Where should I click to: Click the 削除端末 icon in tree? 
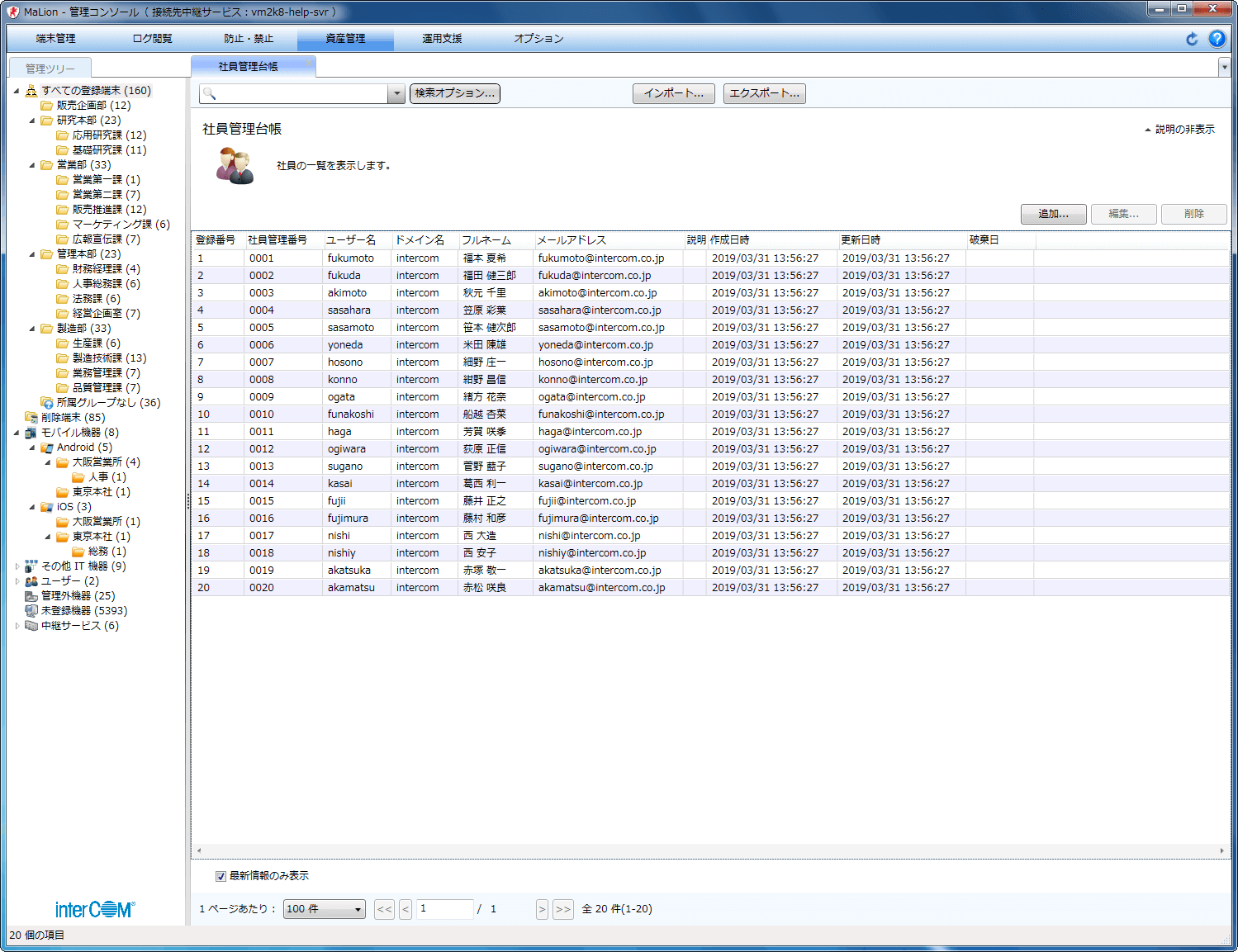pyautogui.click(x=31, y=418)
